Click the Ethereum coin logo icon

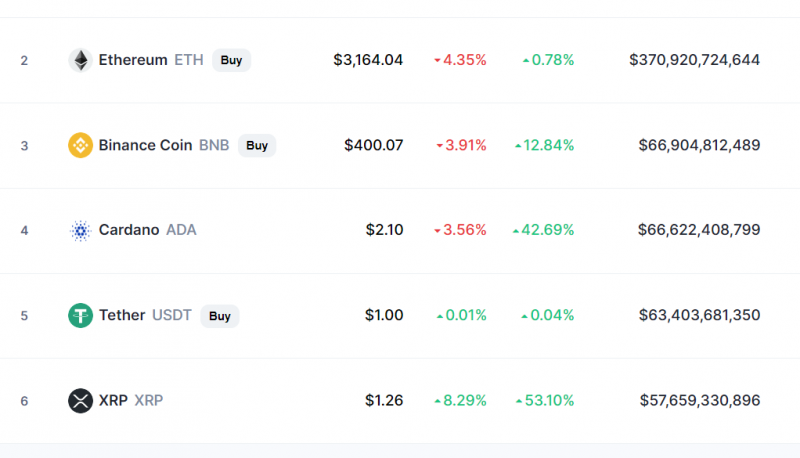(x=80, y=60)
